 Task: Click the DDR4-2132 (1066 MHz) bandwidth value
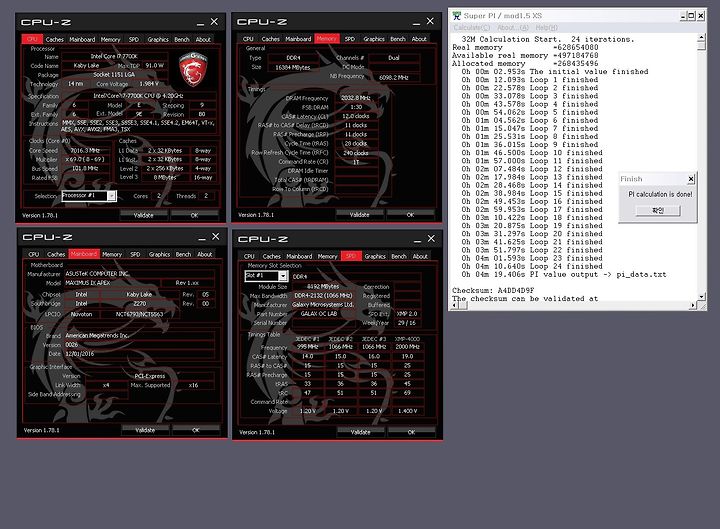323,296
